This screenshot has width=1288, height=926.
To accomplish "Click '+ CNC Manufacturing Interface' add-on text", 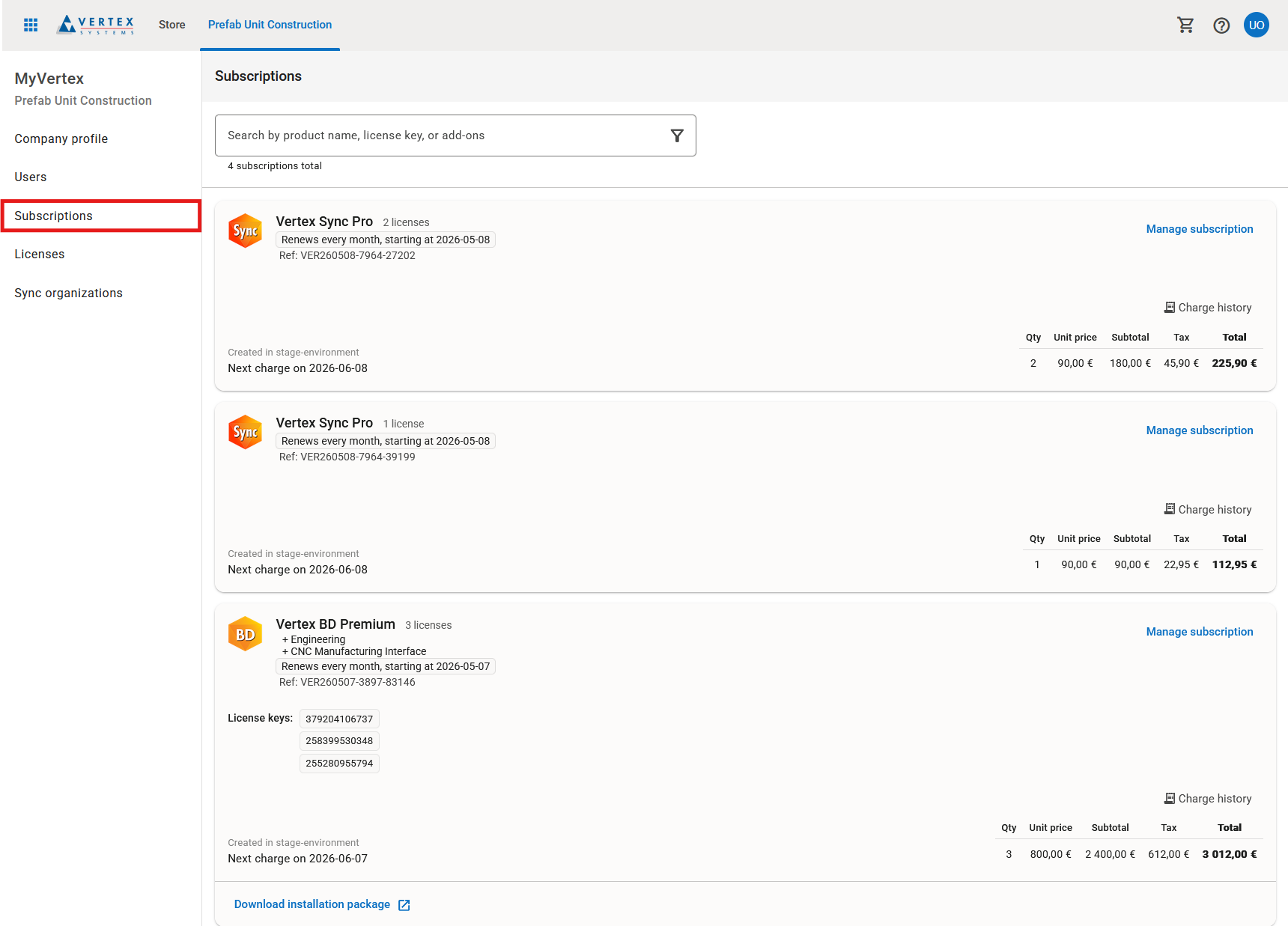I will click(x=354, y=651).
